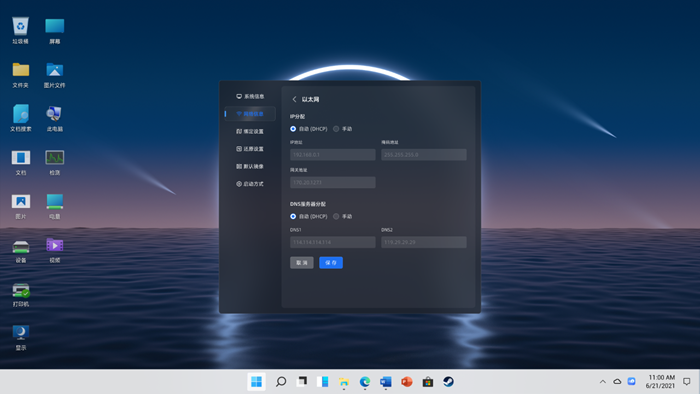Open the Windows Start menu
Viewport: 700px width, 394px height.
pos(257,382)
